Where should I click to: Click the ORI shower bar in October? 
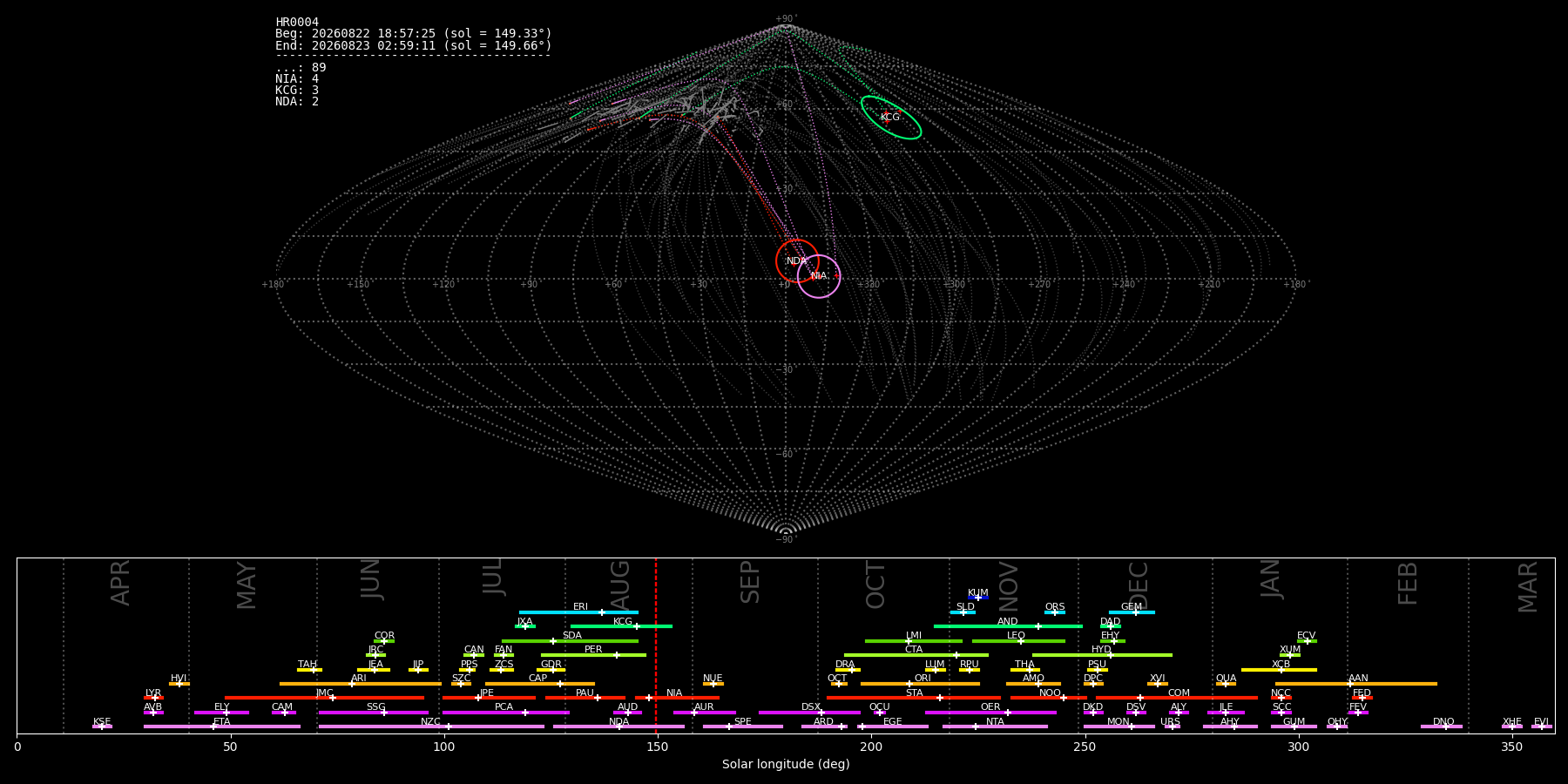point(920,684)
